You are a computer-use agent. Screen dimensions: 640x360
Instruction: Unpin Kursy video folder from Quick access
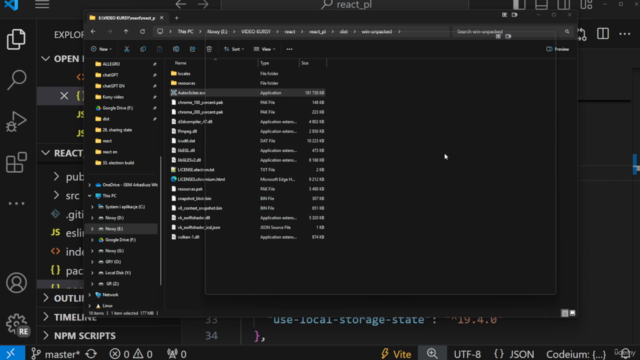pos(155,97)
